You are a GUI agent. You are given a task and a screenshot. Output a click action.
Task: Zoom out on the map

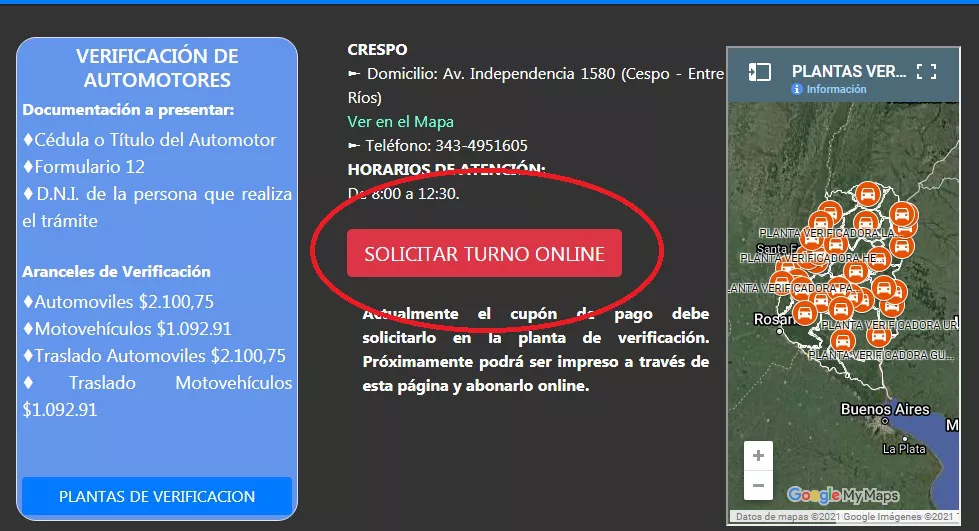coord(758,486)
